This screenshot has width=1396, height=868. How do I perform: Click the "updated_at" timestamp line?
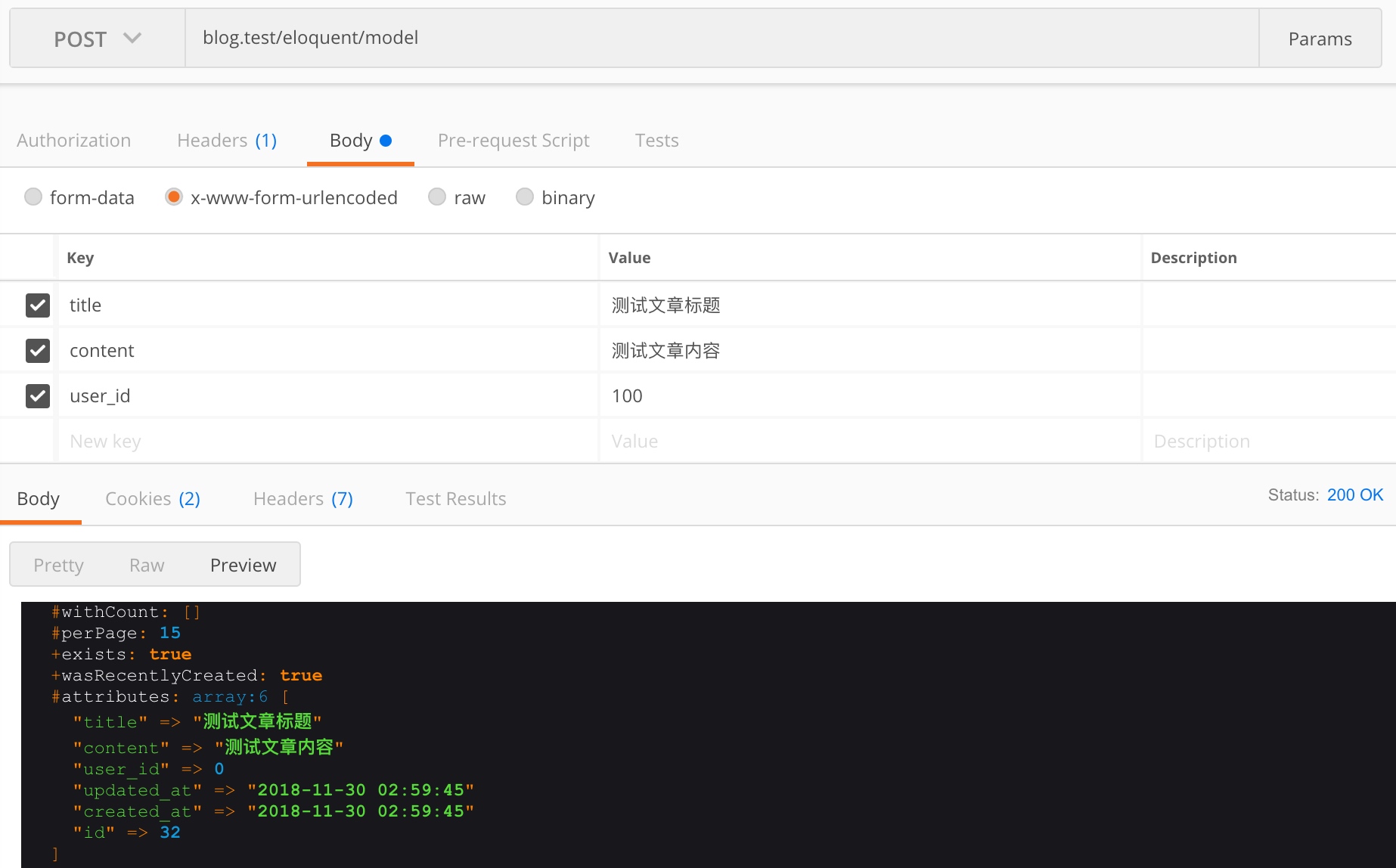click(274, 790)
